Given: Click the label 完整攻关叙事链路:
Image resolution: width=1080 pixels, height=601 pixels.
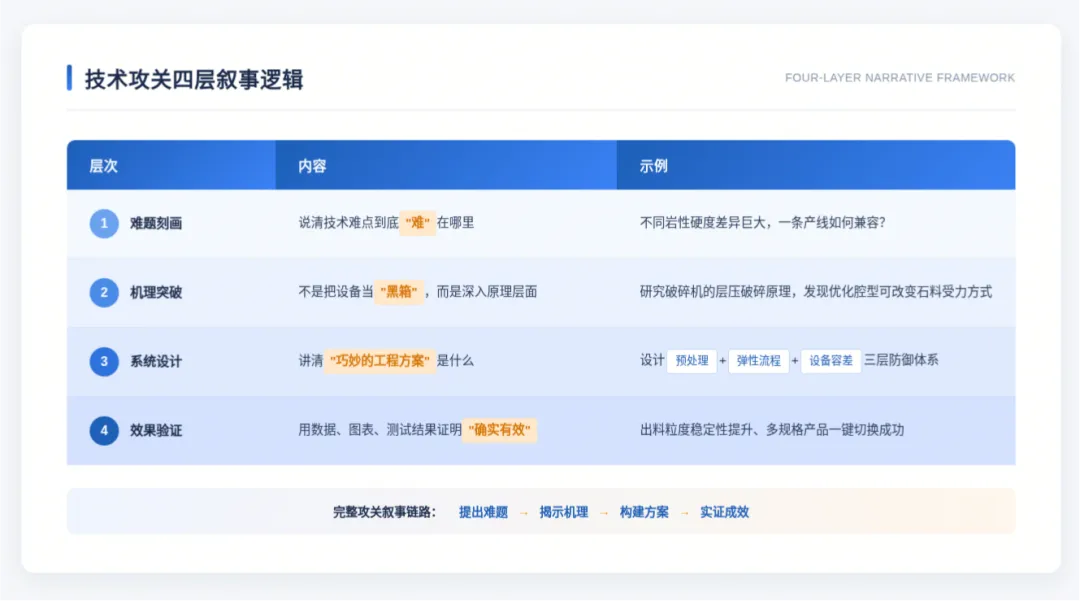Looking at the screenshot, I should 384,512.
